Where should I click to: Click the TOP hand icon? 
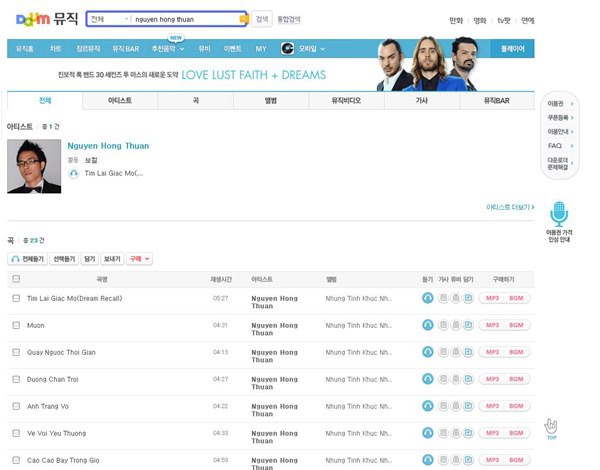pyautogui.click(x=551, y=429)
